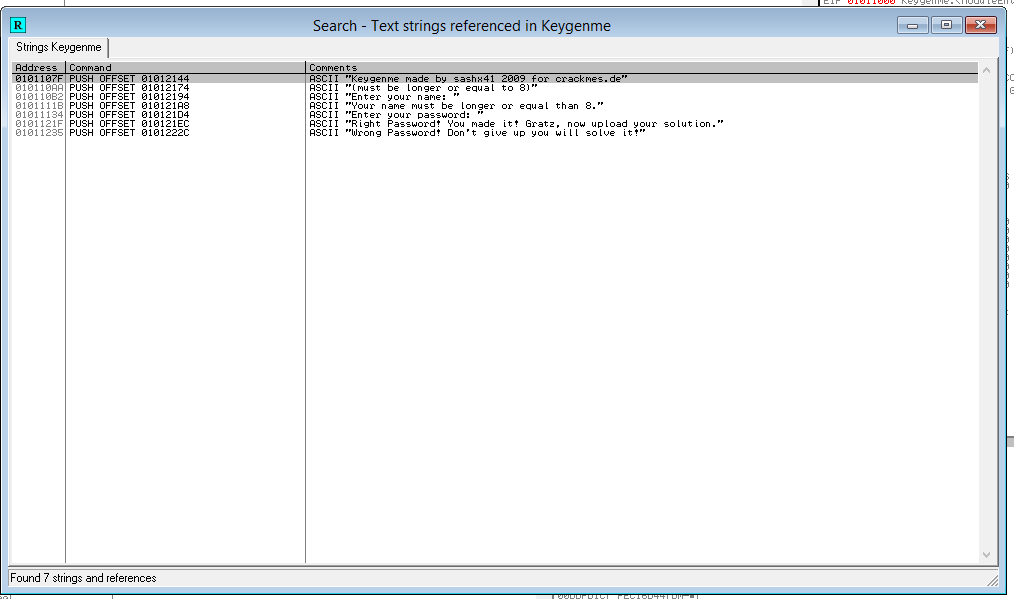Select address row 010110B2

point(39,97)
